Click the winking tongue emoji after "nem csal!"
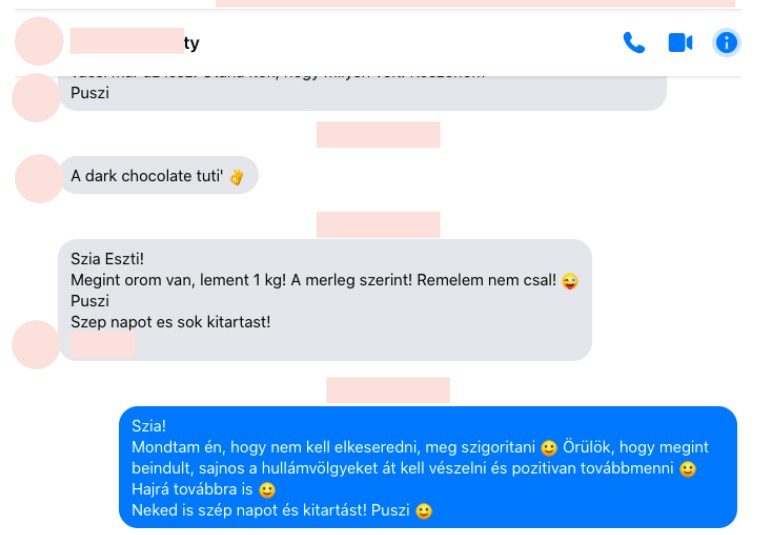The width and height of the screenshot is (781, 535). 570,281
